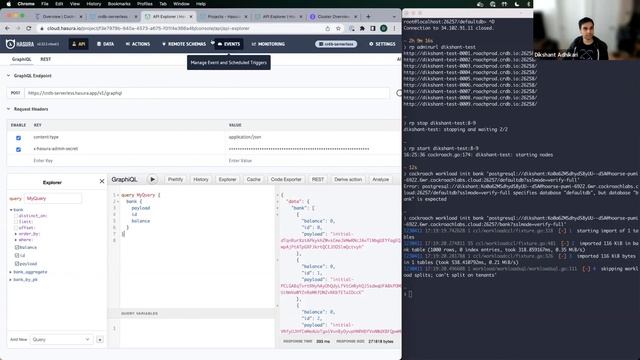Collapse the bank node in Explorer

point(11,210)
